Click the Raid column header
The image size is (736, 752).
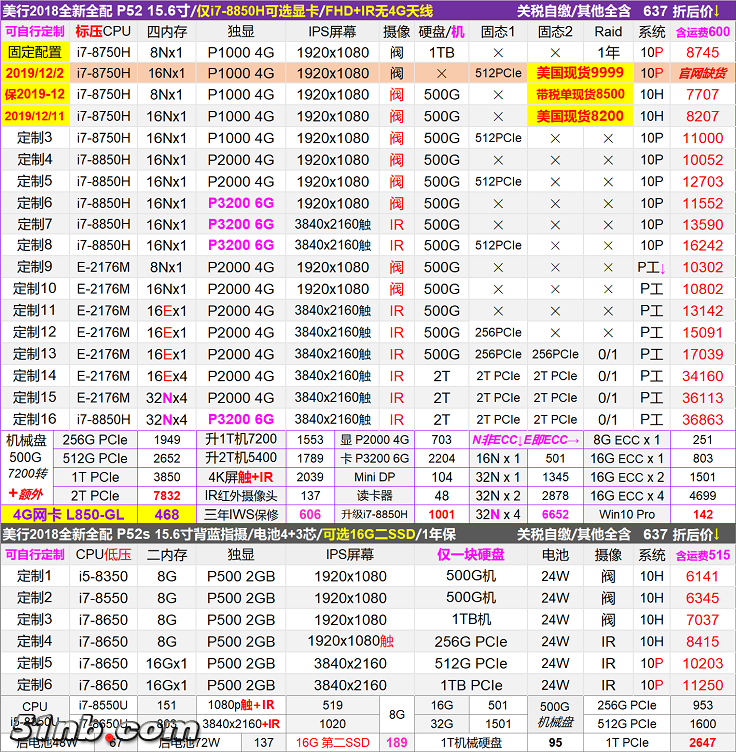tap(608, 31)
